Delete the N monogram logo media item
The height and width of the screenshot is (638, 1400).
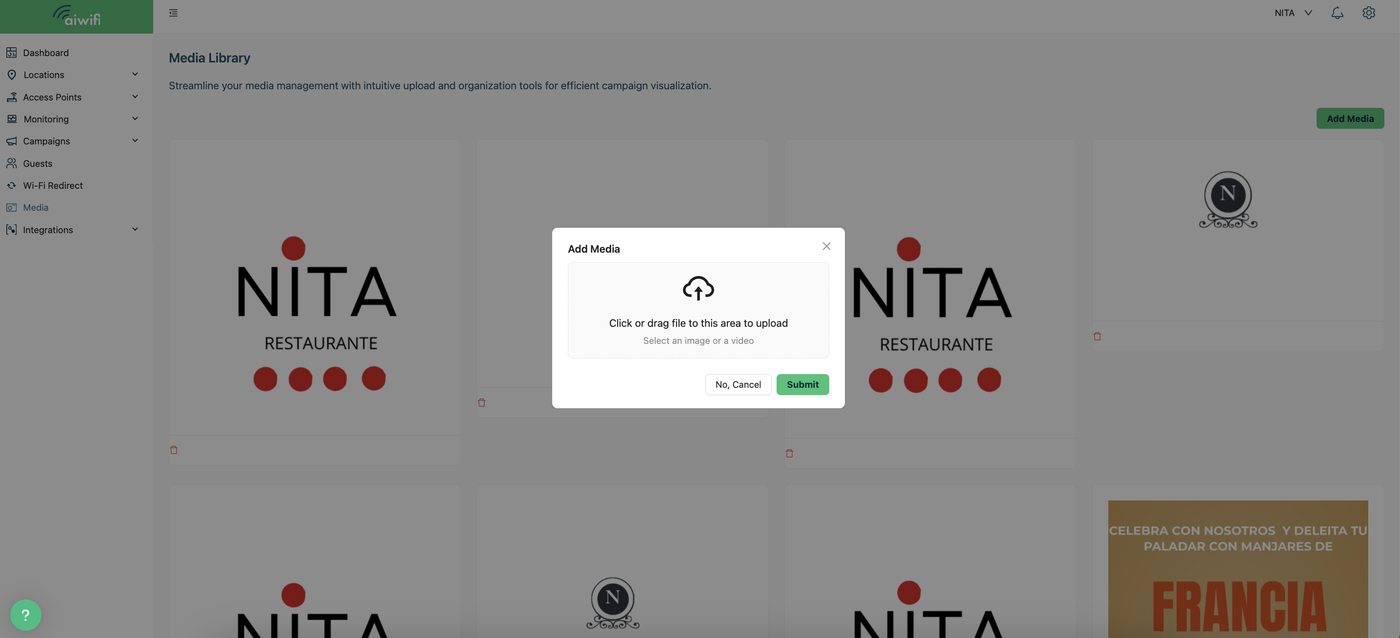1097,337
